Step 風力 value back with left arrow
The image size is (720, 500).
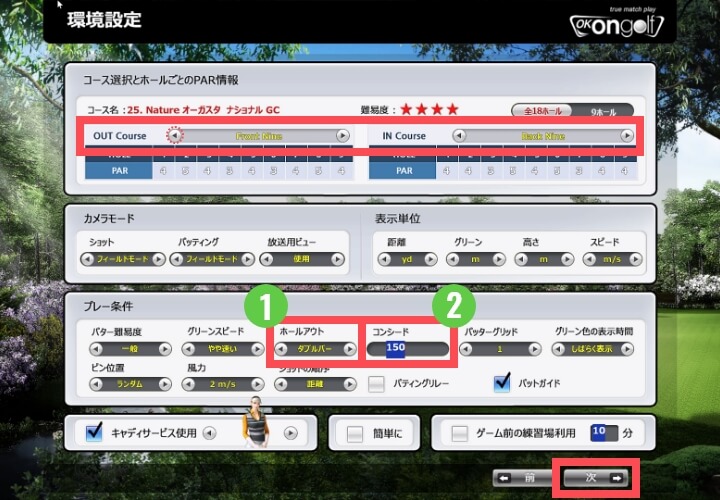coord(191,384)
